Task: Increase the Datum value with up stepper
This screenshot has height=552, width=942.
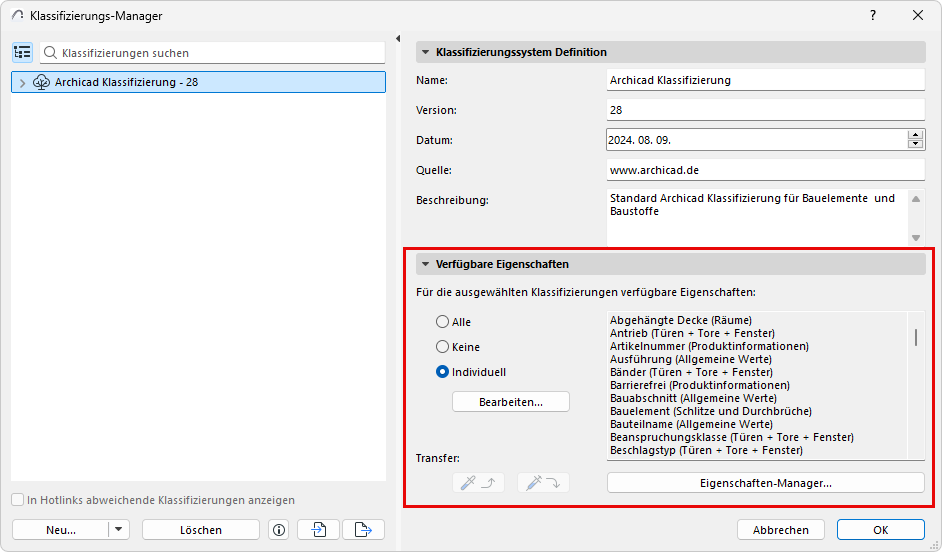Action: click(x=916, y=135)
